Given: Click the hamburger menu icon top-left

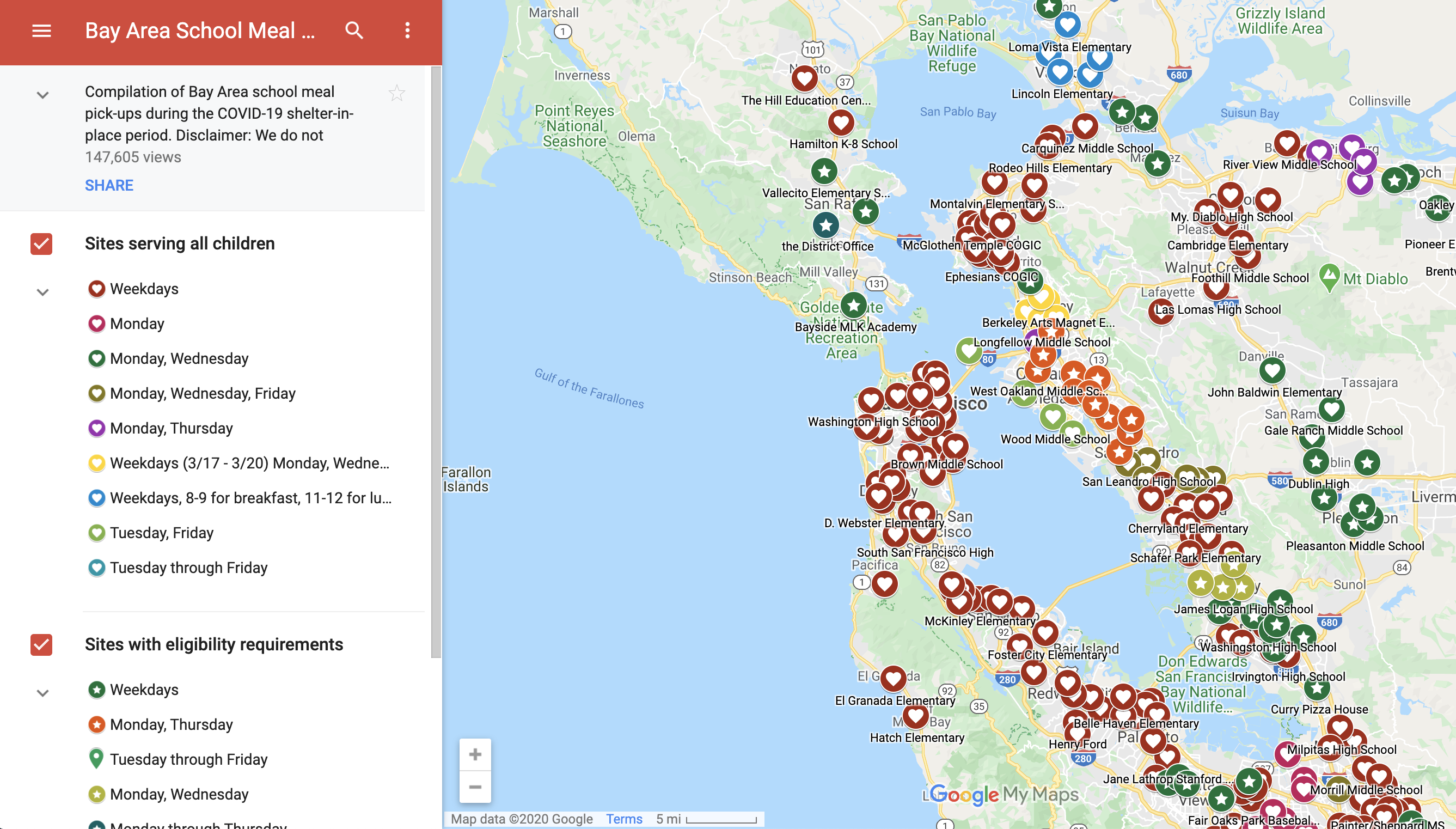Looking at the screenshot, I should 40,30.
